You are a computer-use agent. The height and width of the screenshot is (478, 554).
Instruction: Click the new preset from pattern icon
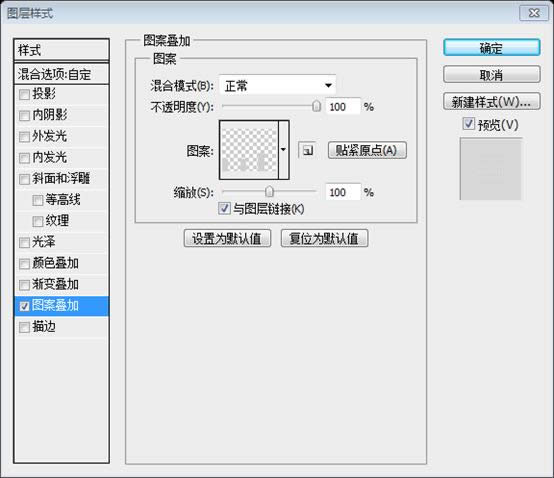tap(307, 151)
